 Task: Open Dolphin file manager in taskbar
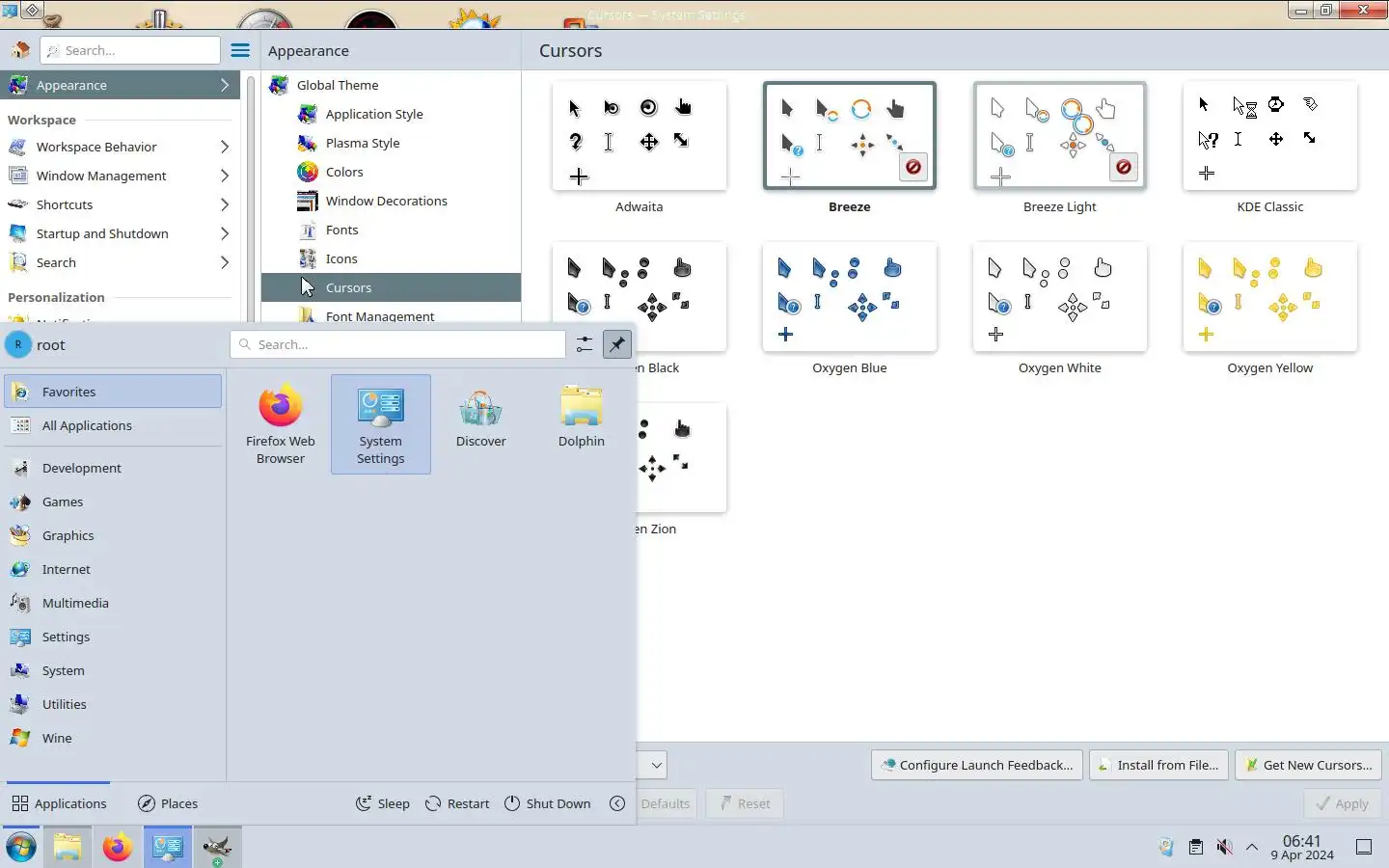(68, 848)
